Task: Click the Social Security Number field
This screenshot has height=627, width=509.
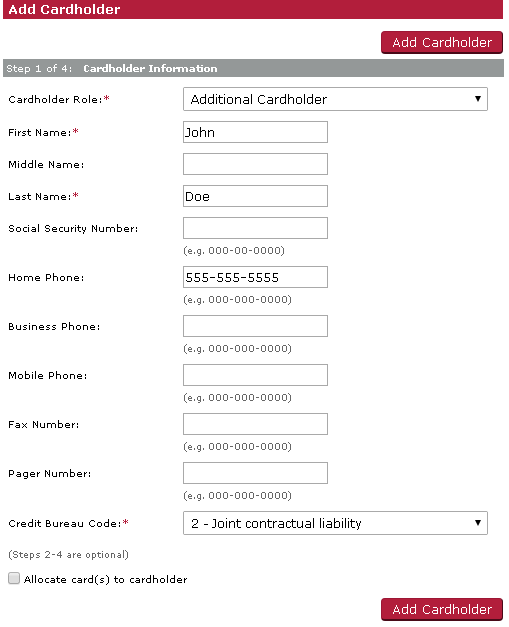Action: point(255,228)
